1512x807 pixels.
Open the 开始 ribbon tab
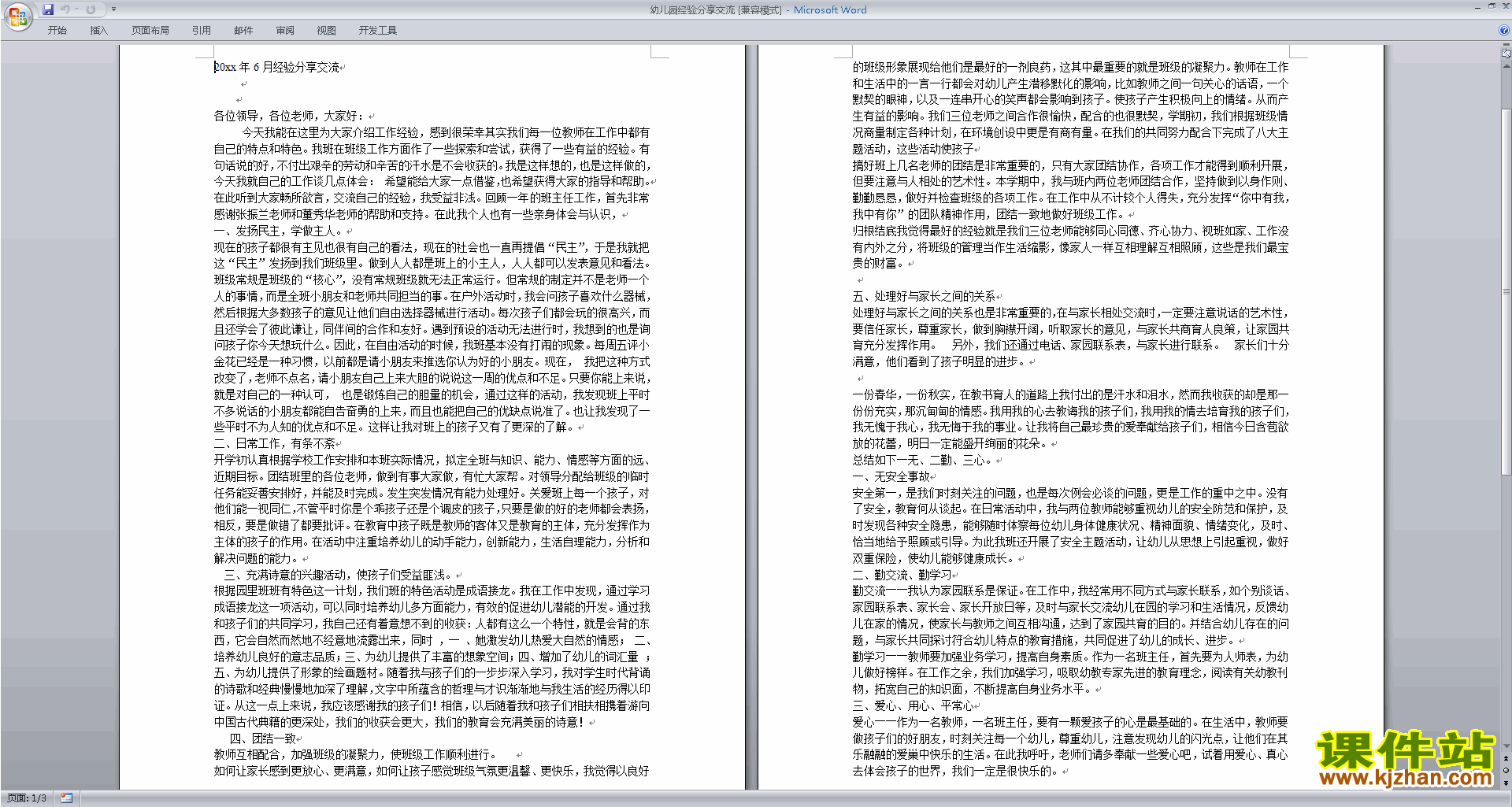click(57, 30)
